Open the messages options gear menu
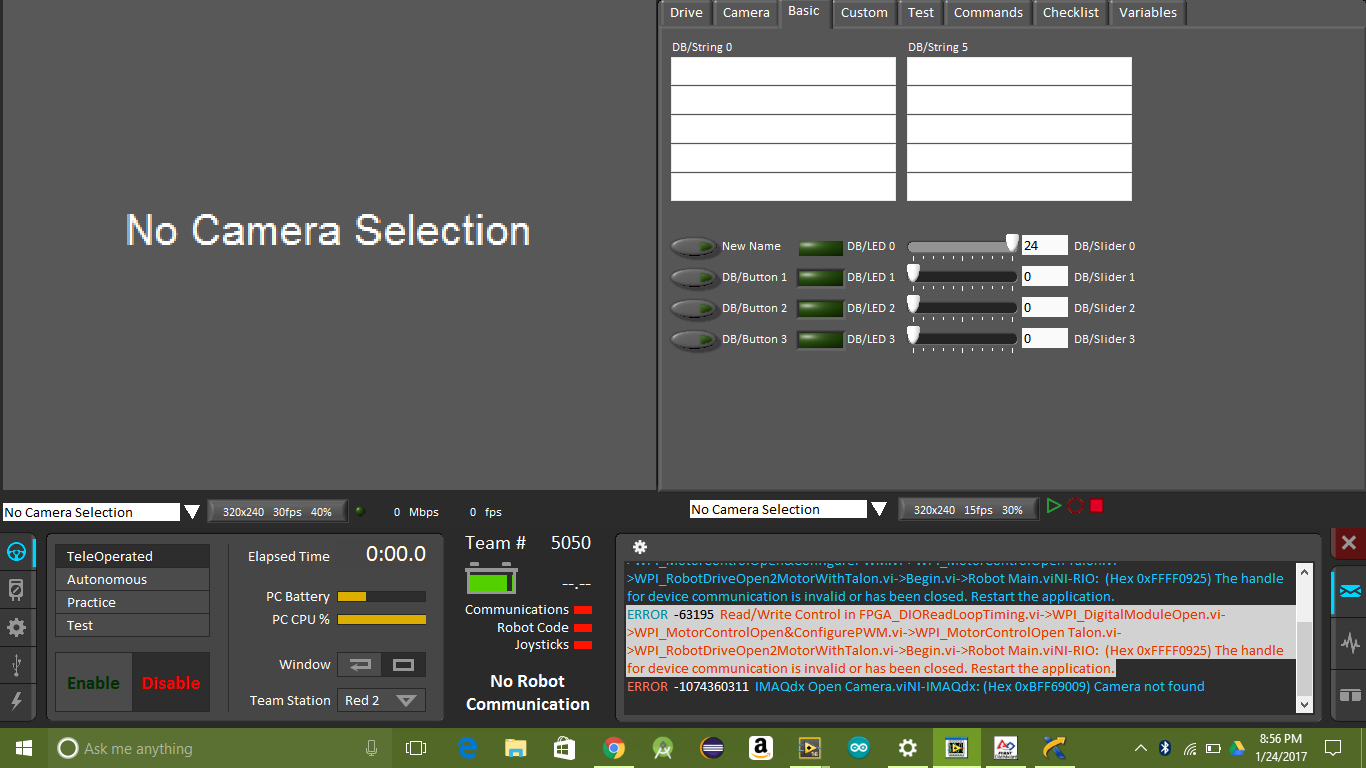This screenshot has height=768, width=1366. [x=640, y=547]
